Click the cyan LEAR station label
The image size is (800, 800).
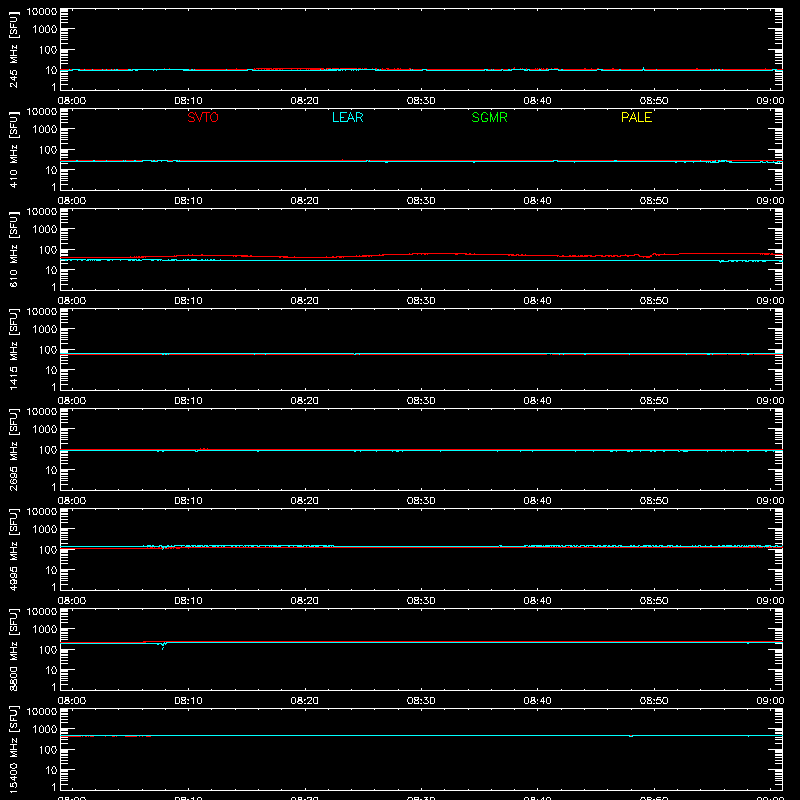(347, 117)
